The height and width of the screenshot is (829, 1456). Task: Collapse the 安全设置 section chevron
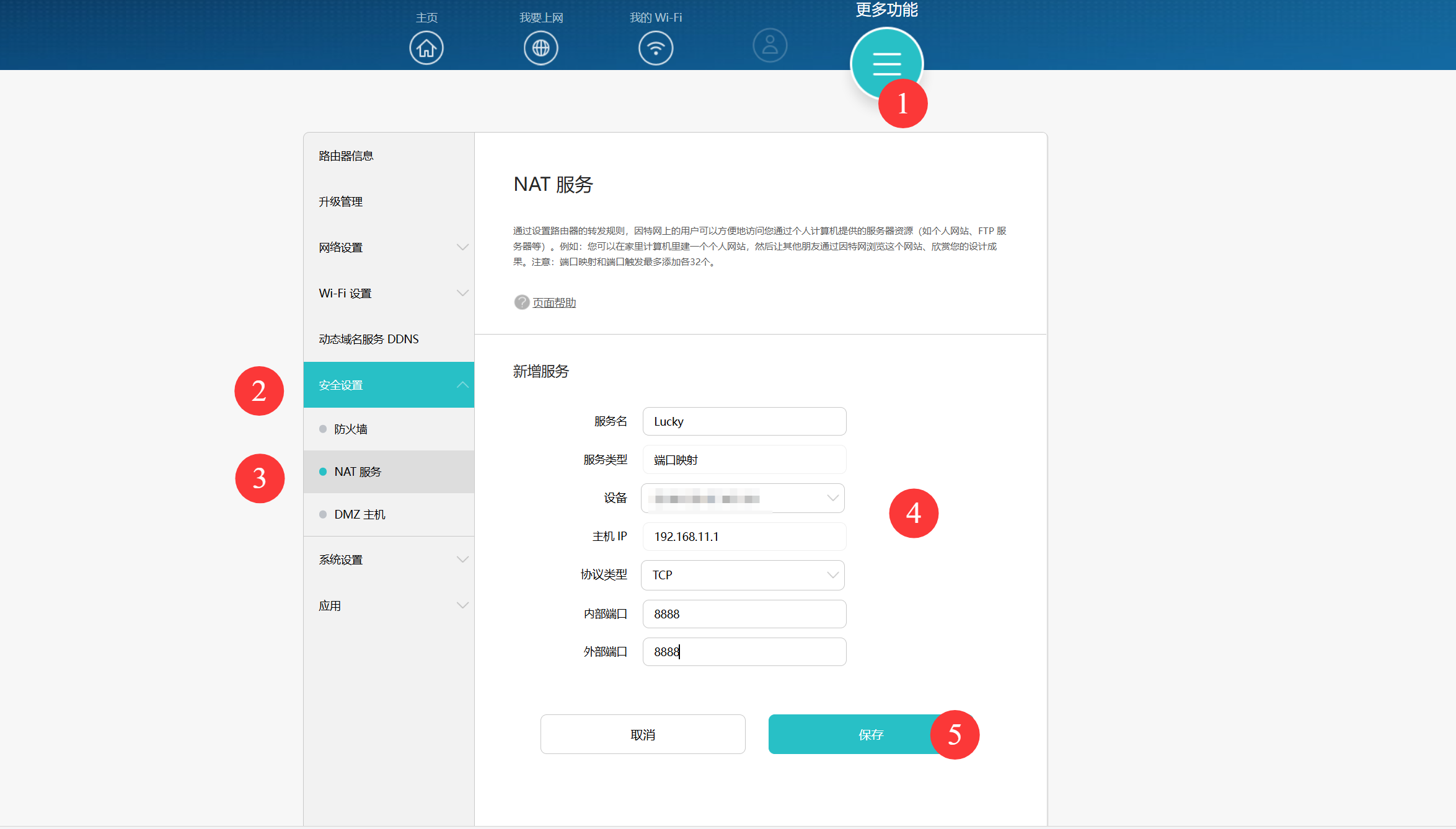point(462,385)
